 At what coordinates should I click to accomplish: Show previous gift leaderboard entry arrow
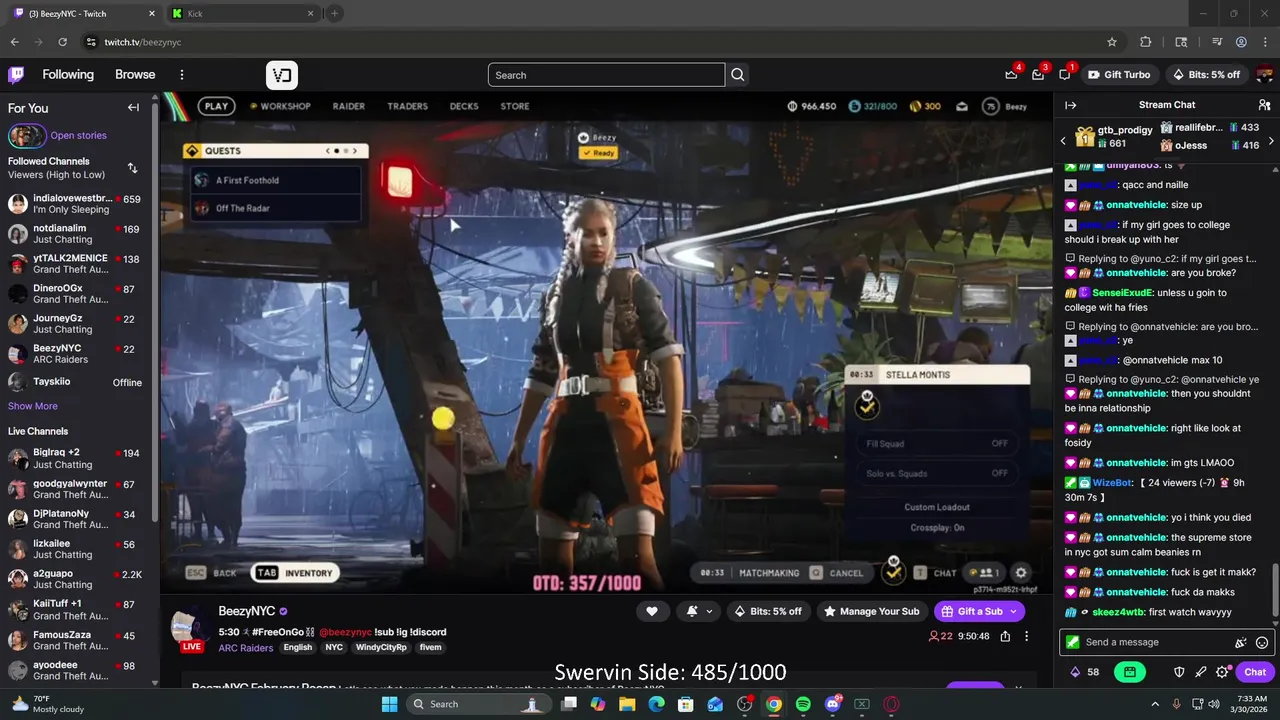(x=1063, y=141)
